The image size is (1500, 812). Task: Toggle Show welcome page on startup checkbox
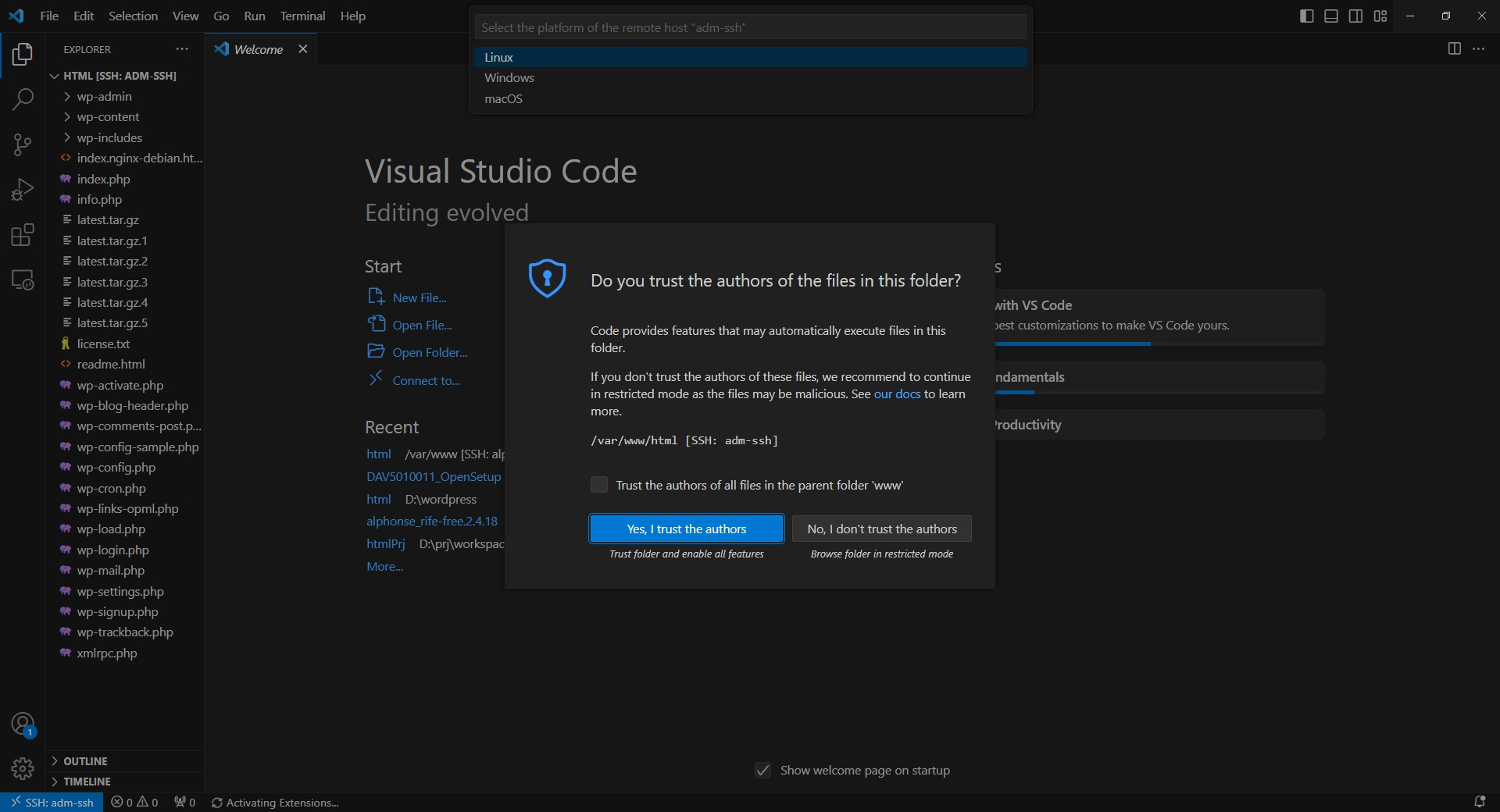(x=763, y=771)
